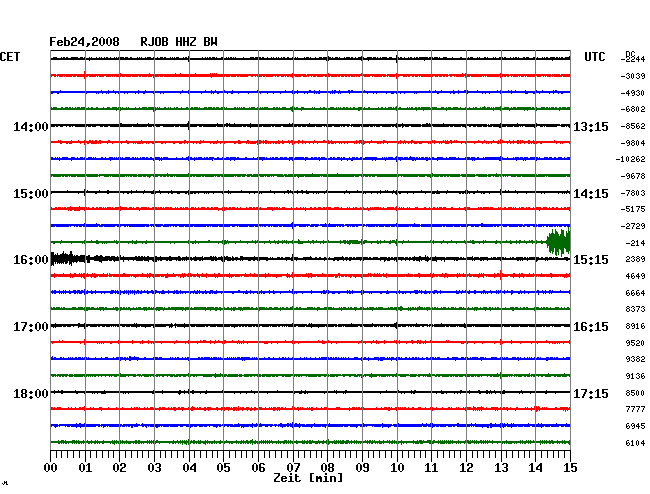Click the "Zeit [min]" axis title
This screenshot has height=494, width=650.
tap(308, 478)
